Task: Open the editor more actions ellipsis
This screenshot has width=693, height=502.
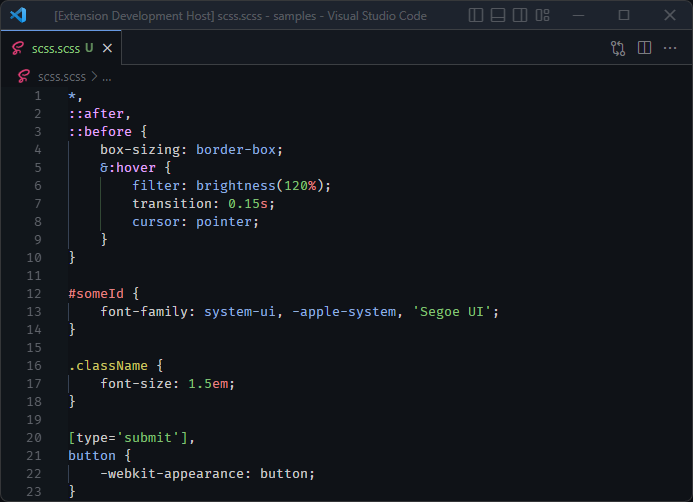Action: tap(670, 48)
